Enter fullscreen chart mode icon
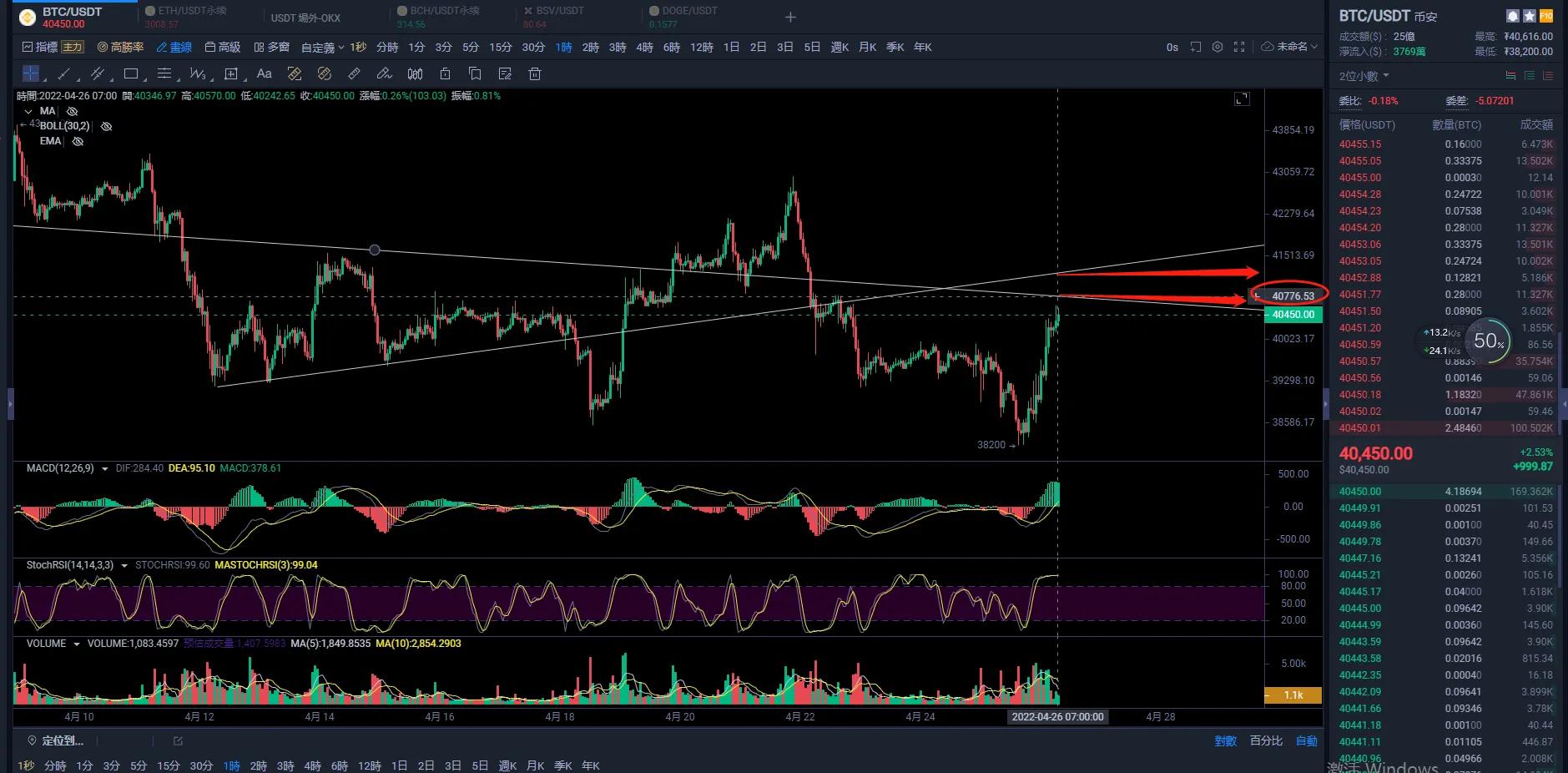This screenshot has width=1568, height=773. 1239,47
